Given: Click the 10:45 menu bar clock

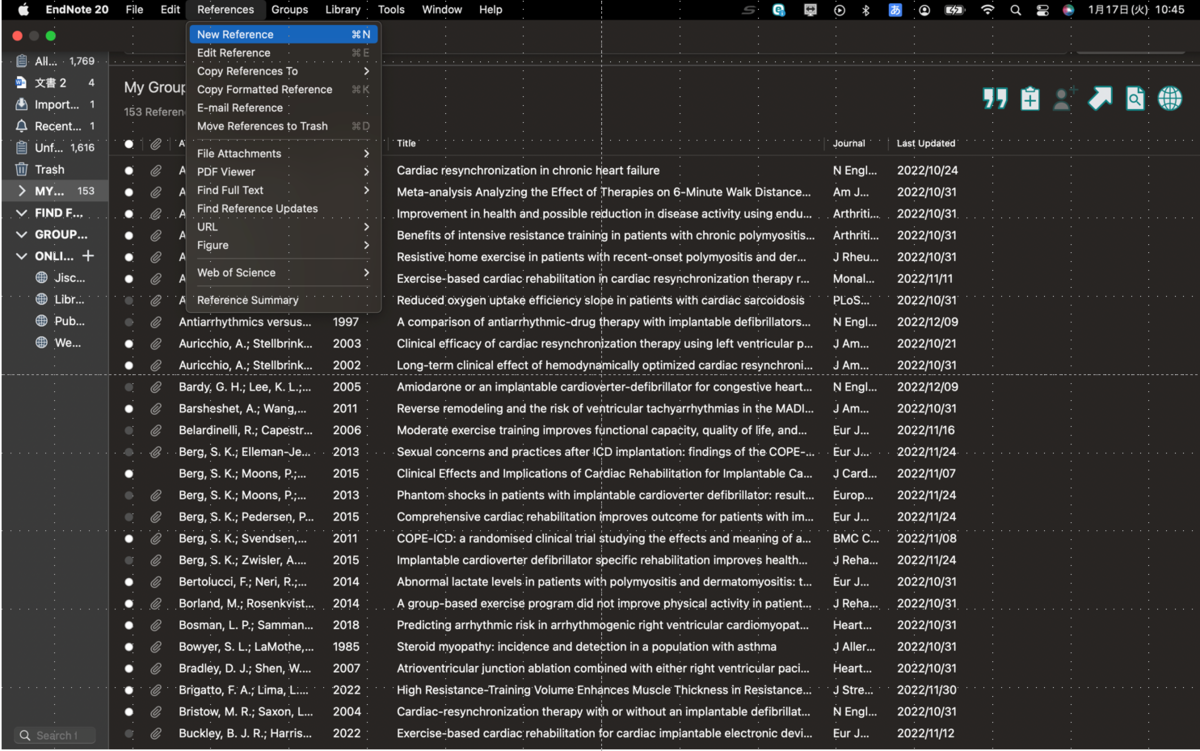Looking at the screenshot, I should [x=1169, y=10].
